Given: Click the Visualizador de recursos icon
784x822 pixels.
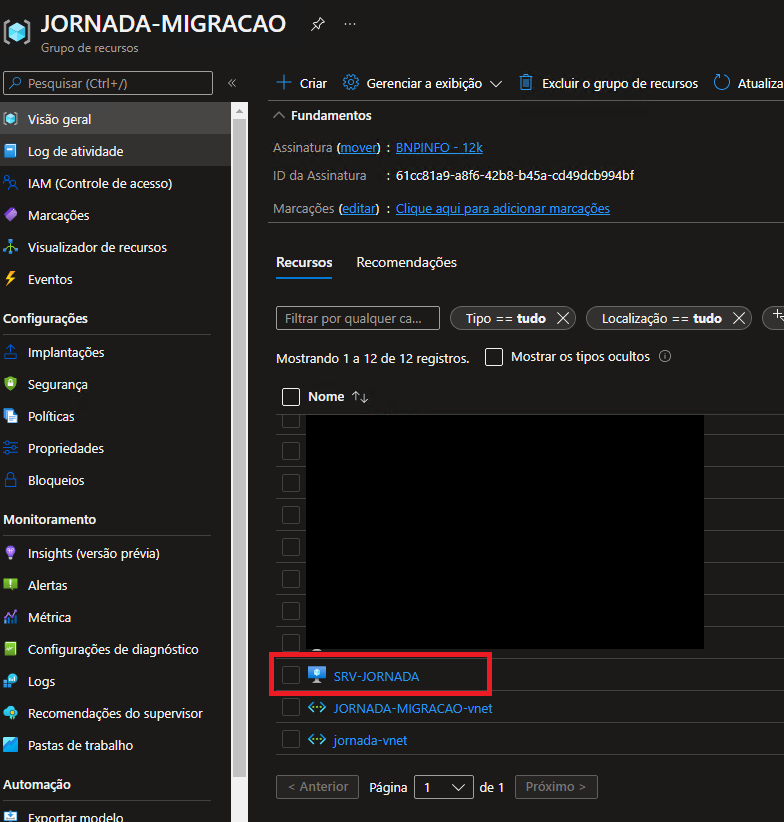Looking at the screenshot, I should pyautogui.click(x=10, y=247).
